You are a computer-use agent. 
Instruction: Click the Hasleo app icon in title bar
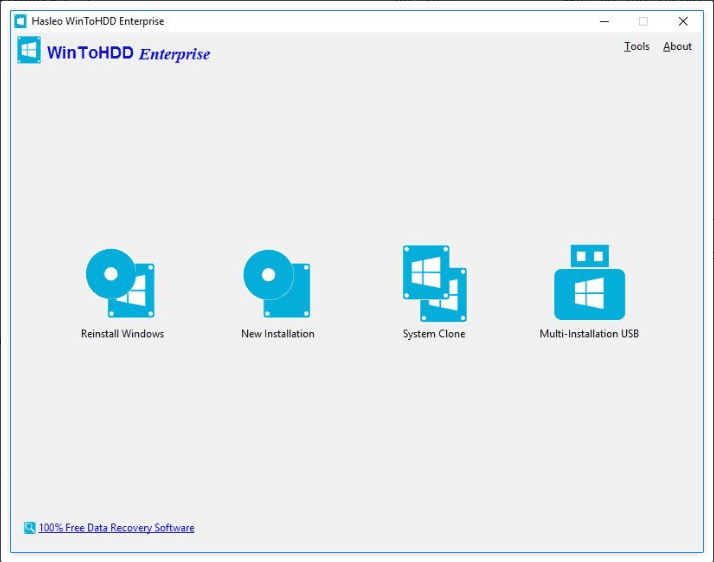[x=20, y=21]
